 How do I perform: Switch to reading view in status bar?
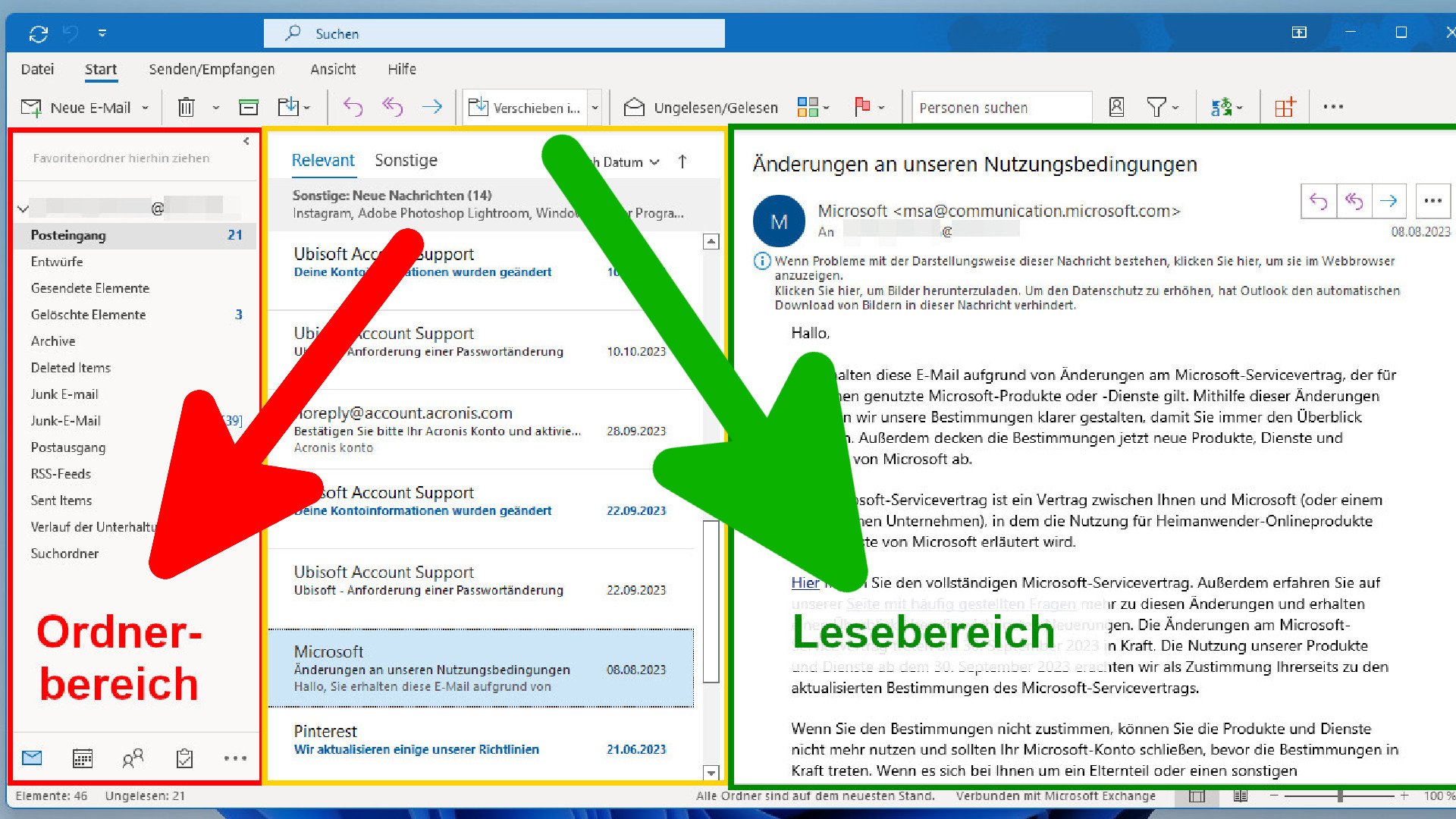[1241, 795]
